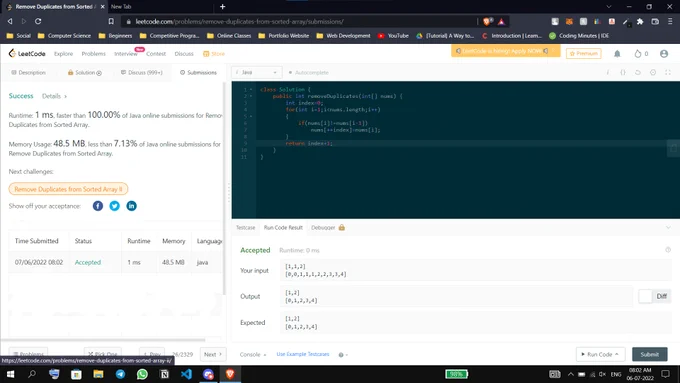The width and height of the screenshot is (680, 383).
Task: Open Contest in navigation
Action: click(x=156, y=53)
